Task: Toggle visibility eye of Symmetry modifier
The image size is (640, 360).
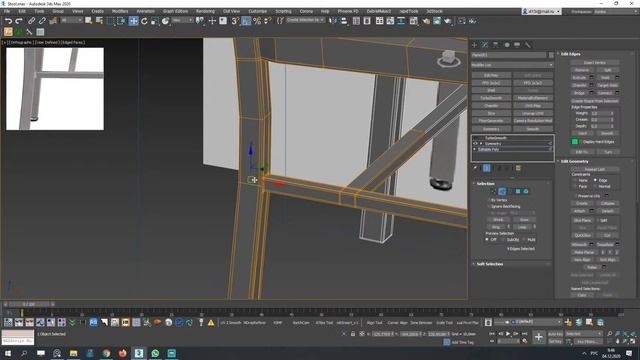Action: click(475, 144)
